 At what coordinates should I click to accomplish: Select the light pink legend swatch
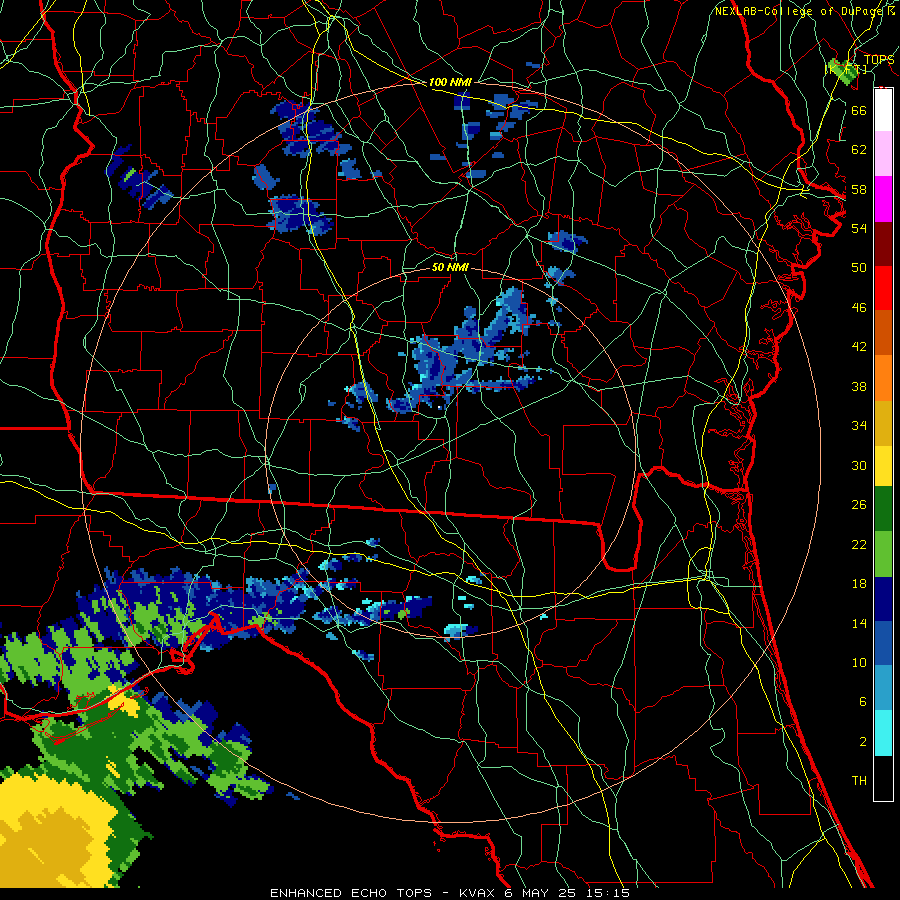(x=883, y=153)
